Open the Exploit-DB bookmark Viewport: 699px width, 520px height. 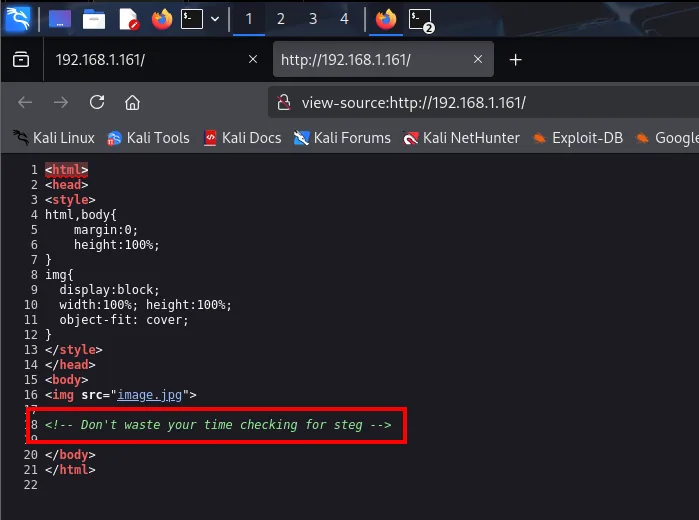coord(578,138)
